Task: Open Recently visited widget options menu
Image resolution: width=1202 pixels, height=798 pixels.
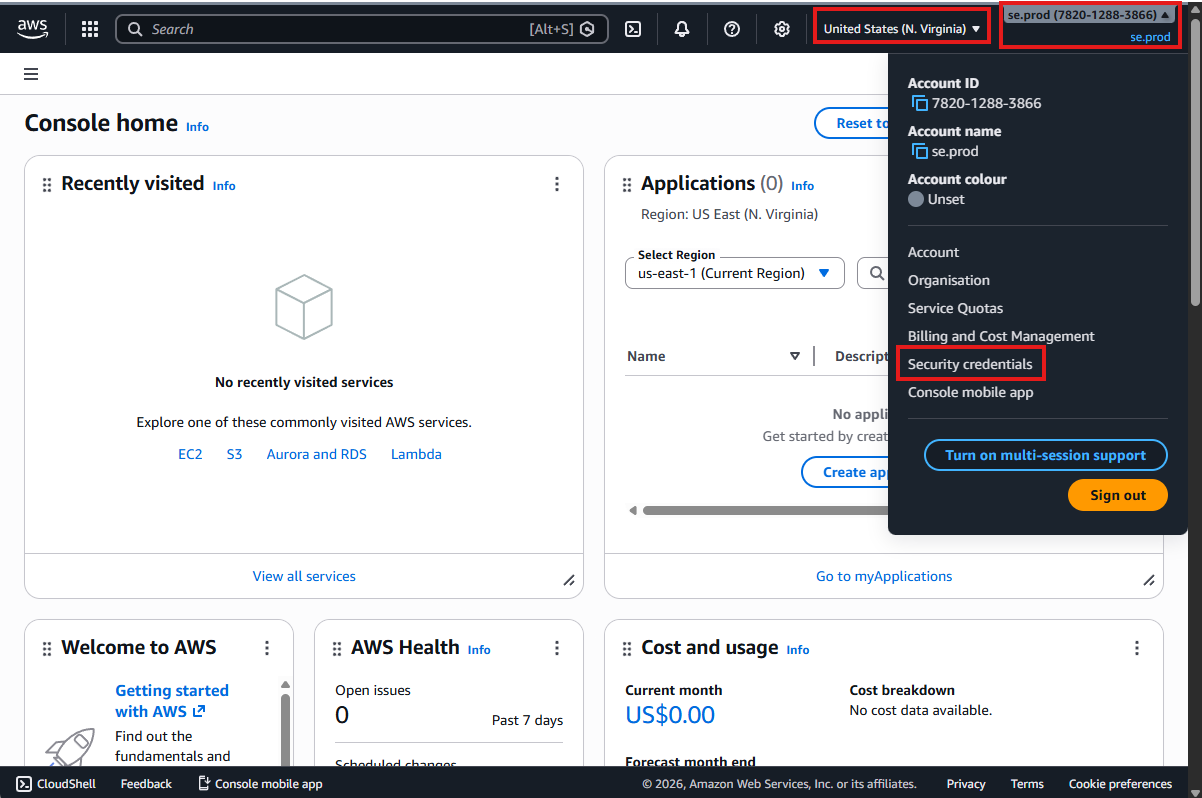Action: 557,184
